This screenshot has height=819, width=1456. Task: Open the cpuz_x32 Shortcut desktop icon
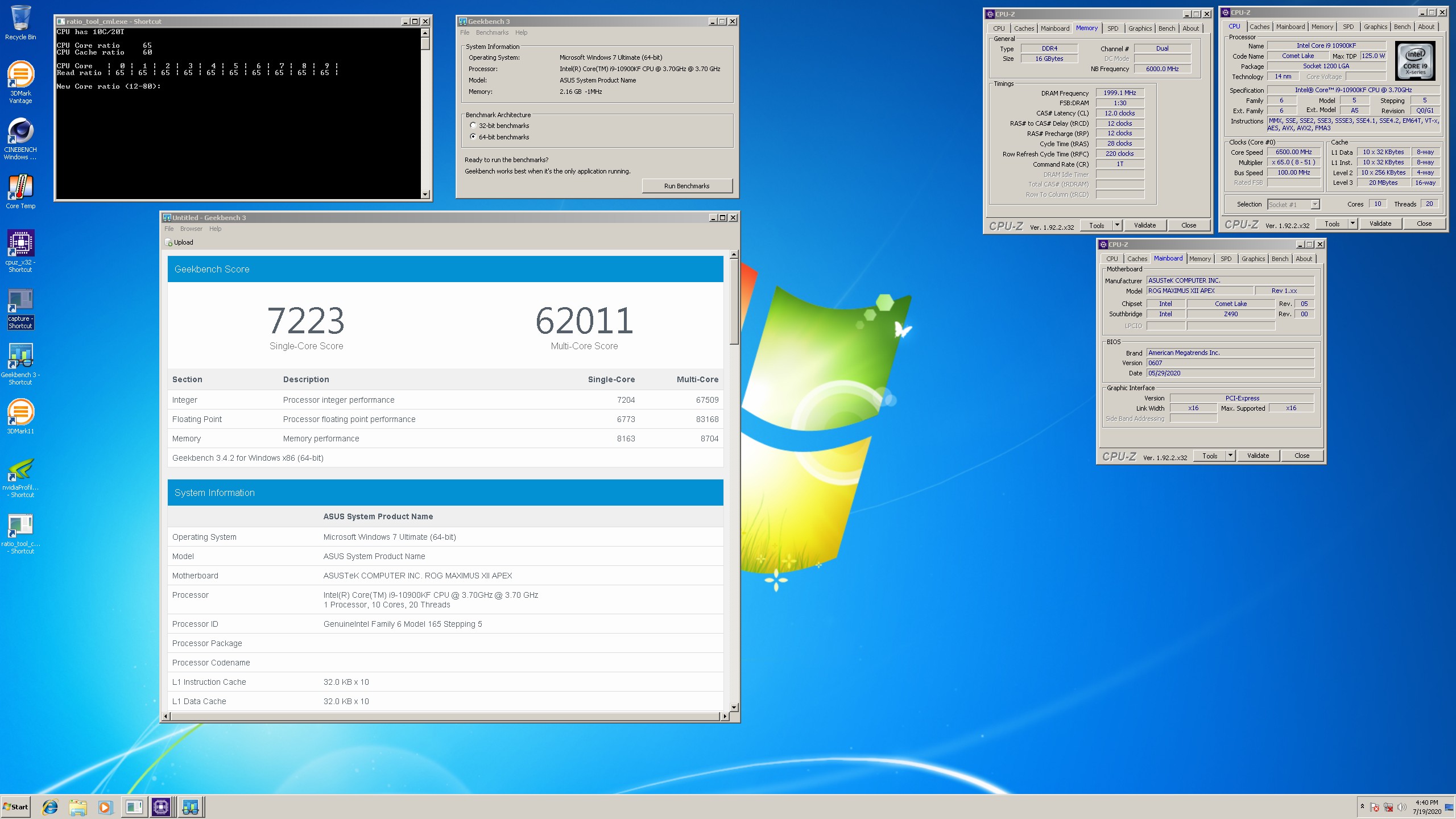click(20, 251)
